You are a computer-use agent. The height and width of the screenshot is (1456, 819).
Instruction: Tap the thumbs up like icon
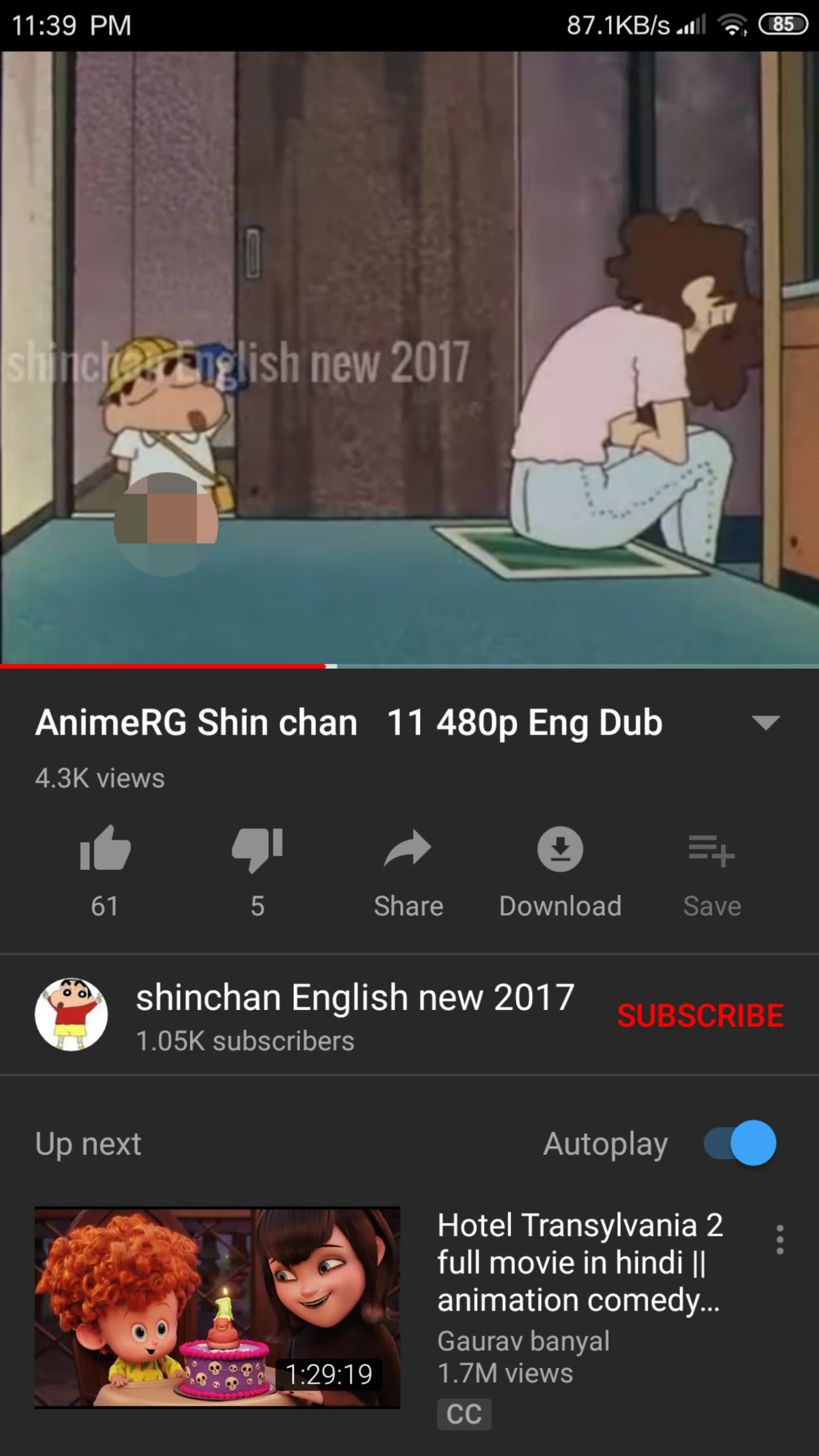105,848
